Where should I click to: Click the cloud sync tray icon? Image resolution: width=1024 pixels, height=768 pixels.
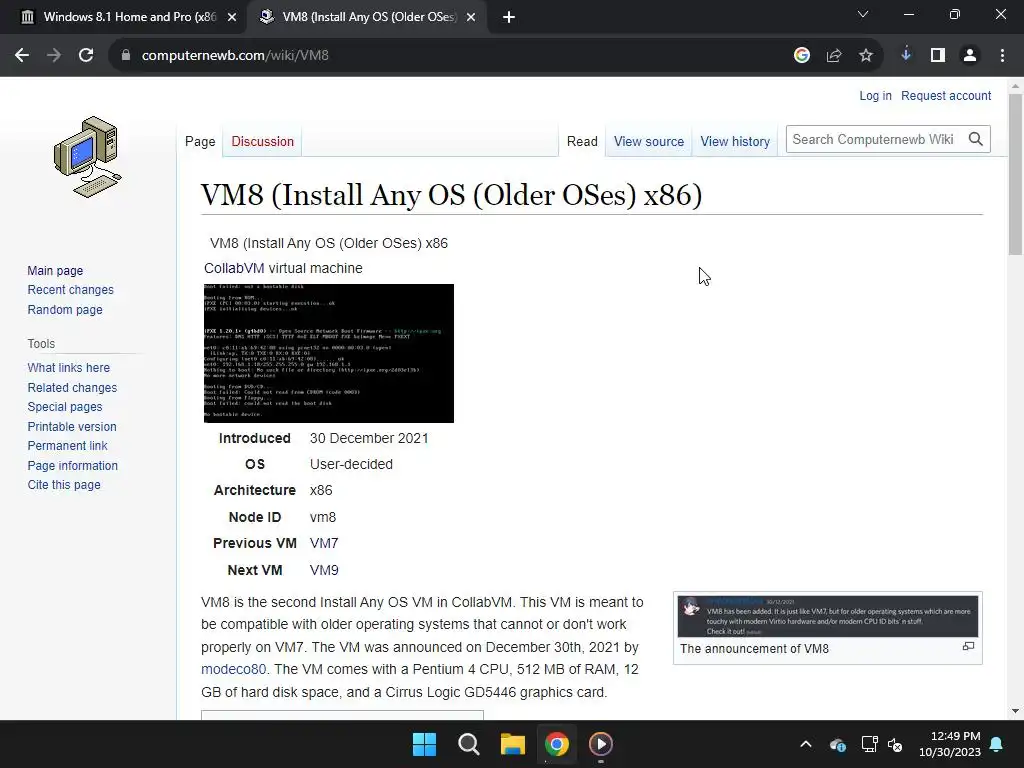pyautogui.click(x=838, y=744)
